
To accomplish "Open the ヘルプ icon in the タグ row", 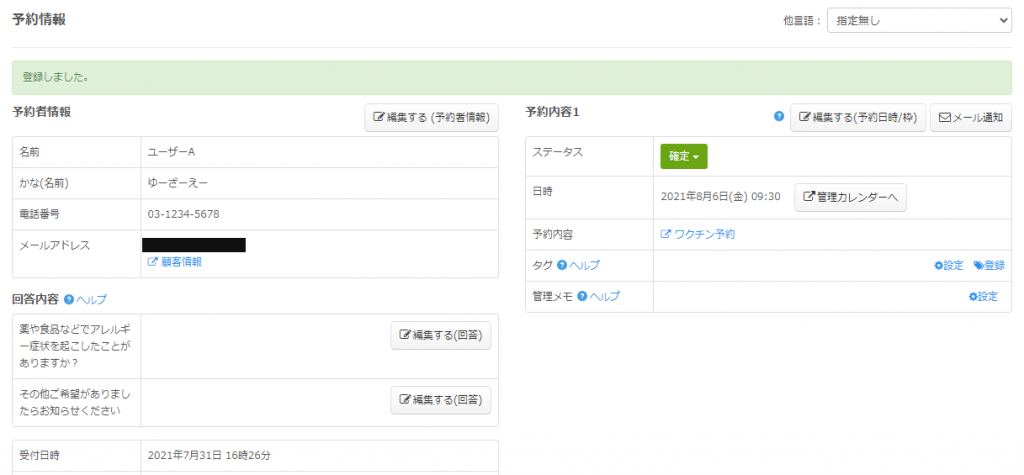I will 562,265.
